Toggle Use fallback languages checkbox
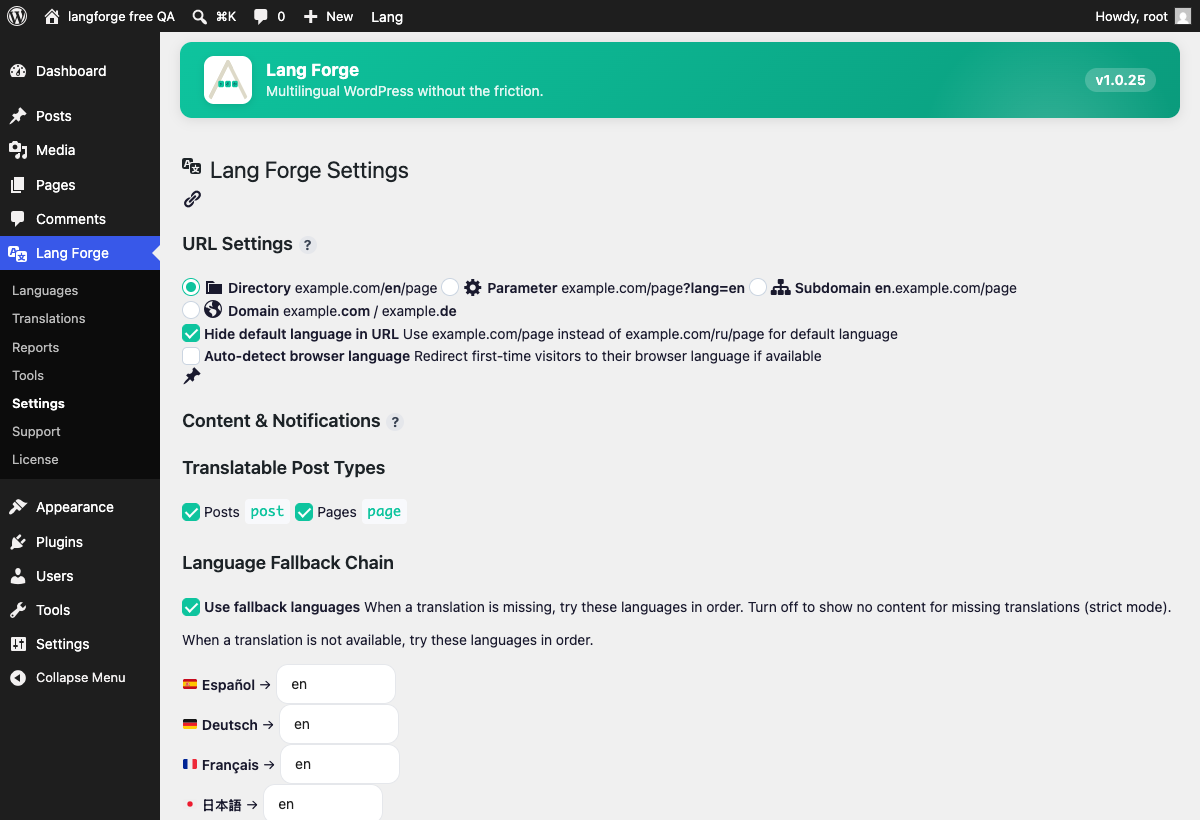1200x820 pixels. (191, 607)
